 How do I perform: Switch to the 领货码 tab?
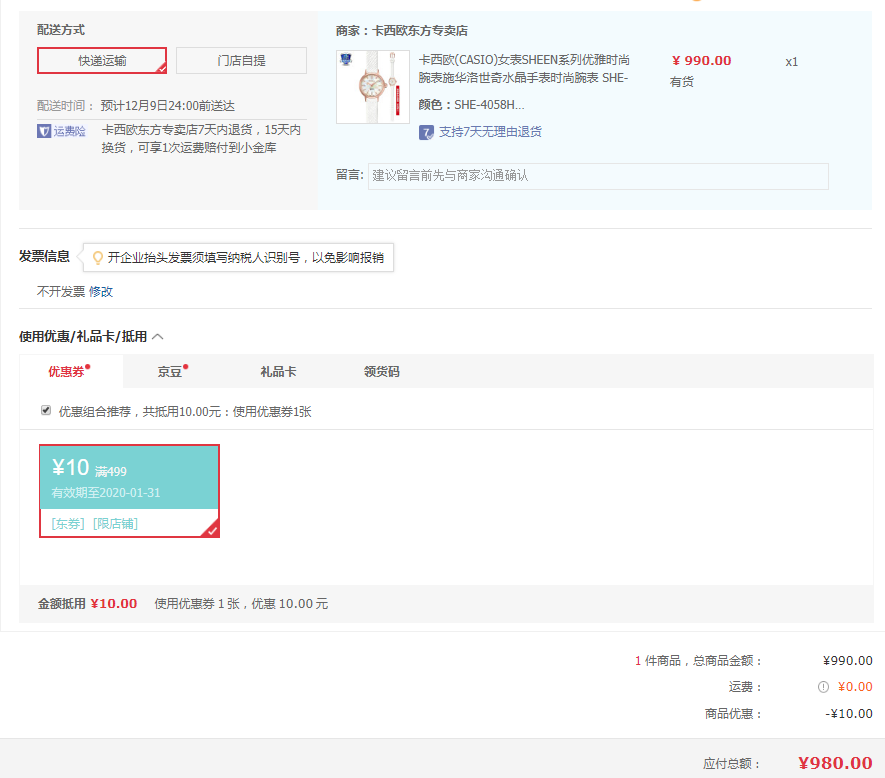click(x=382, y=371)
